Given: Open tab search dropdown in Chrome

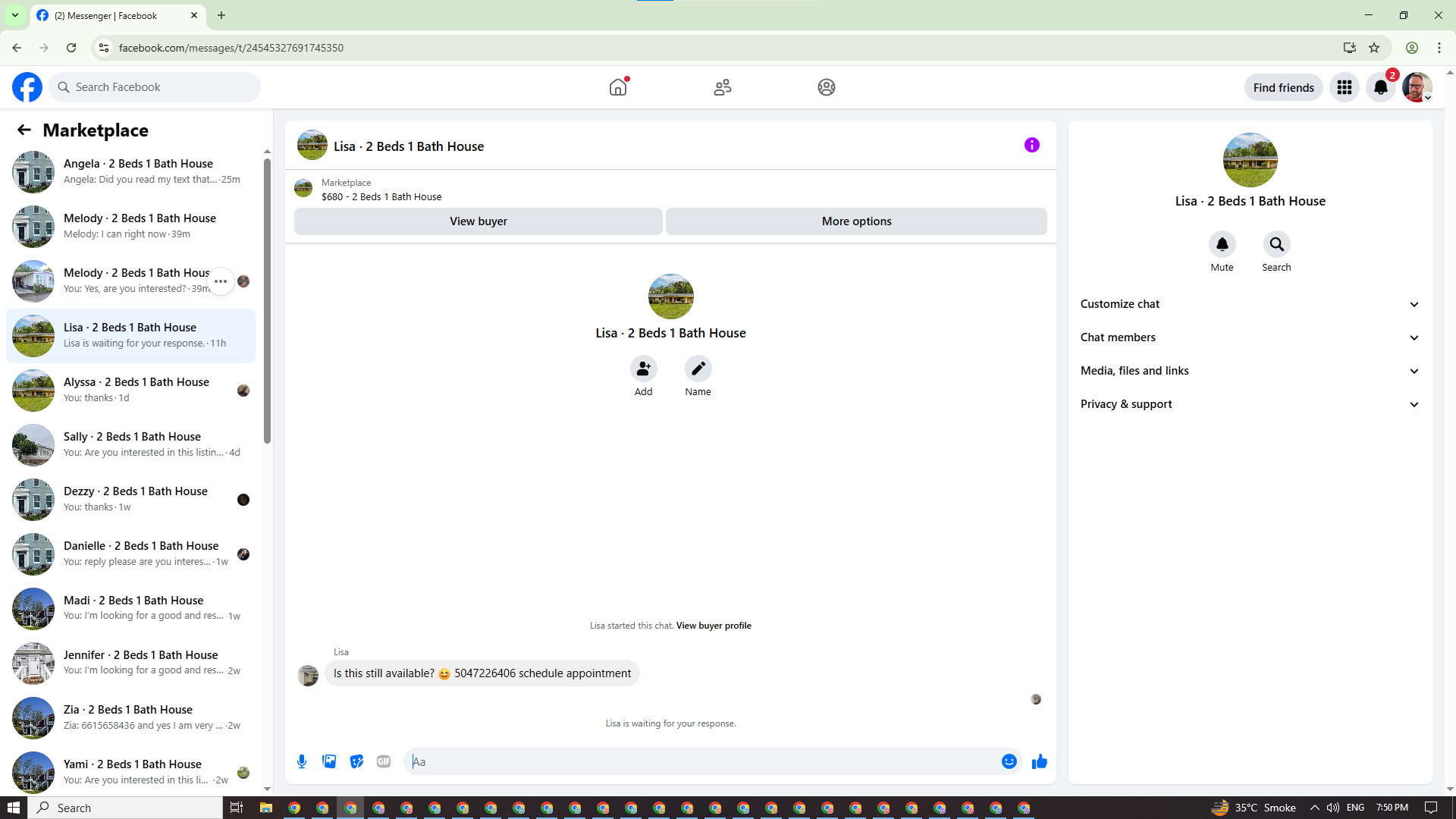Looking at the screenshot, I should pyautogui.click(x=14, y=15).
